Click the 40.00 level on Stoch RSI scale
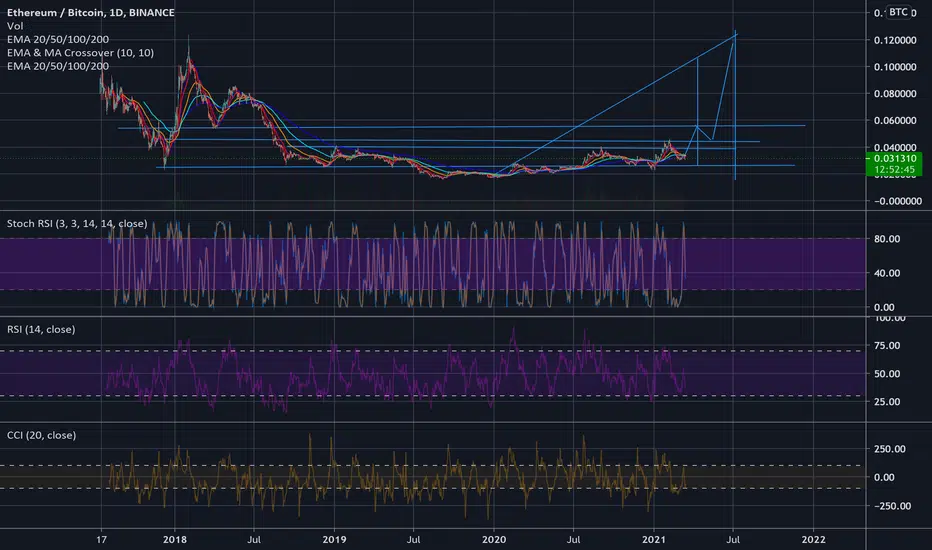This screenshot has width=932, height=550. [x=887, y=274]
